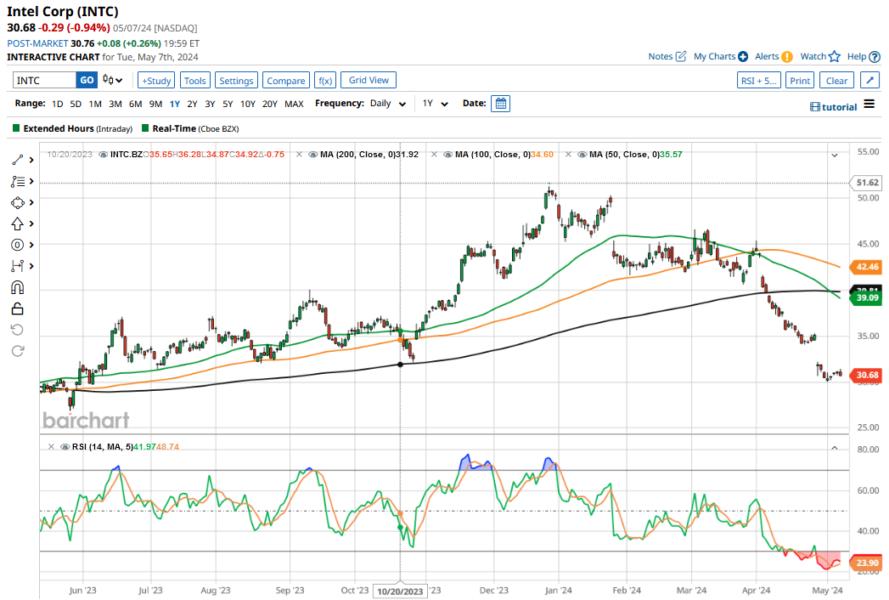Viewport: 889px width, 600px height.
Task: Remove the MA 200 study
Action: pos(301,155)
